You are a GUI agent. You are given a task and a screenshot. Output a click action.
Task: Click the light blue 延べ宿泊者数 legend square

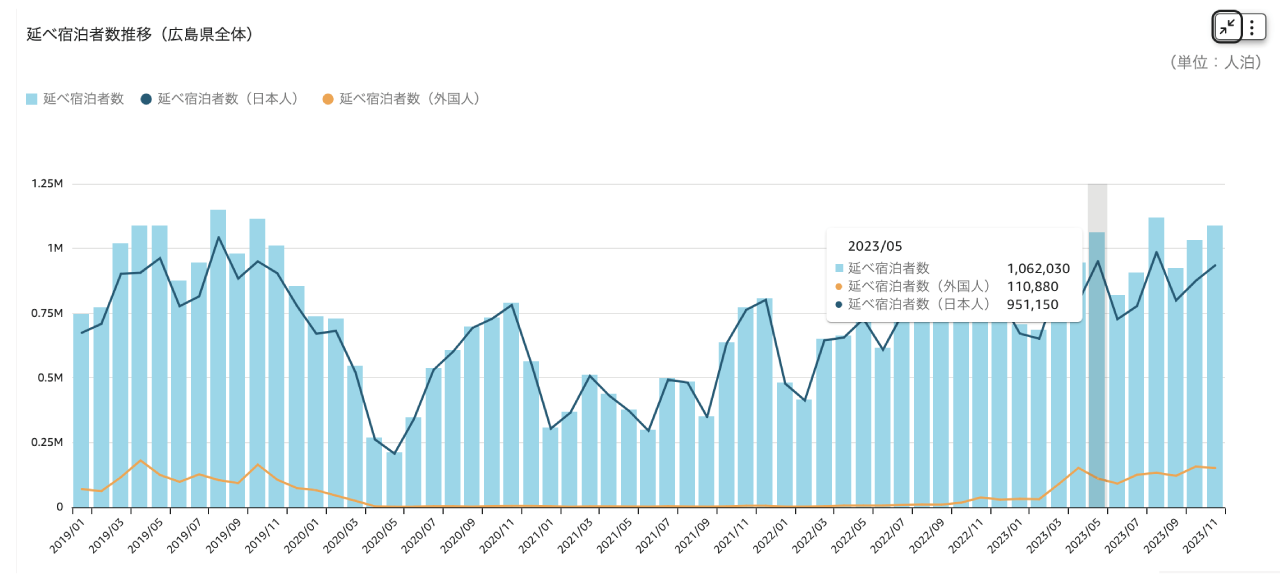click(32, 99)
